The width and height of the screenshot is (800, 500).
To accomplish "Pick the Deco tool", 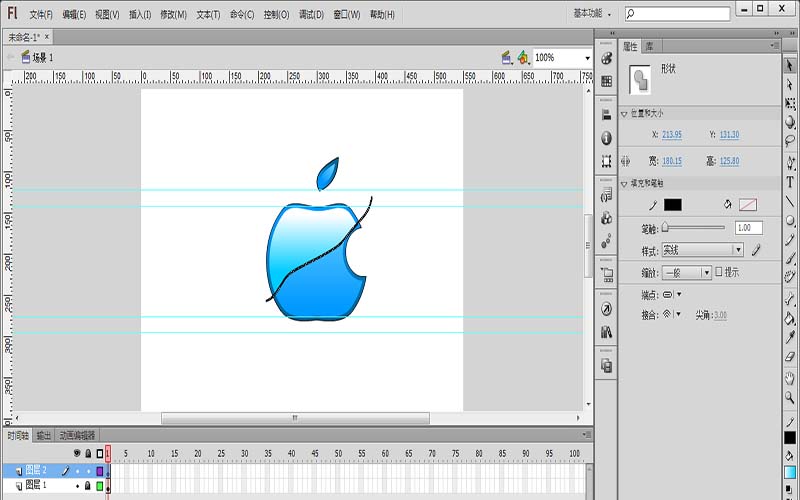I will [790, 277].
